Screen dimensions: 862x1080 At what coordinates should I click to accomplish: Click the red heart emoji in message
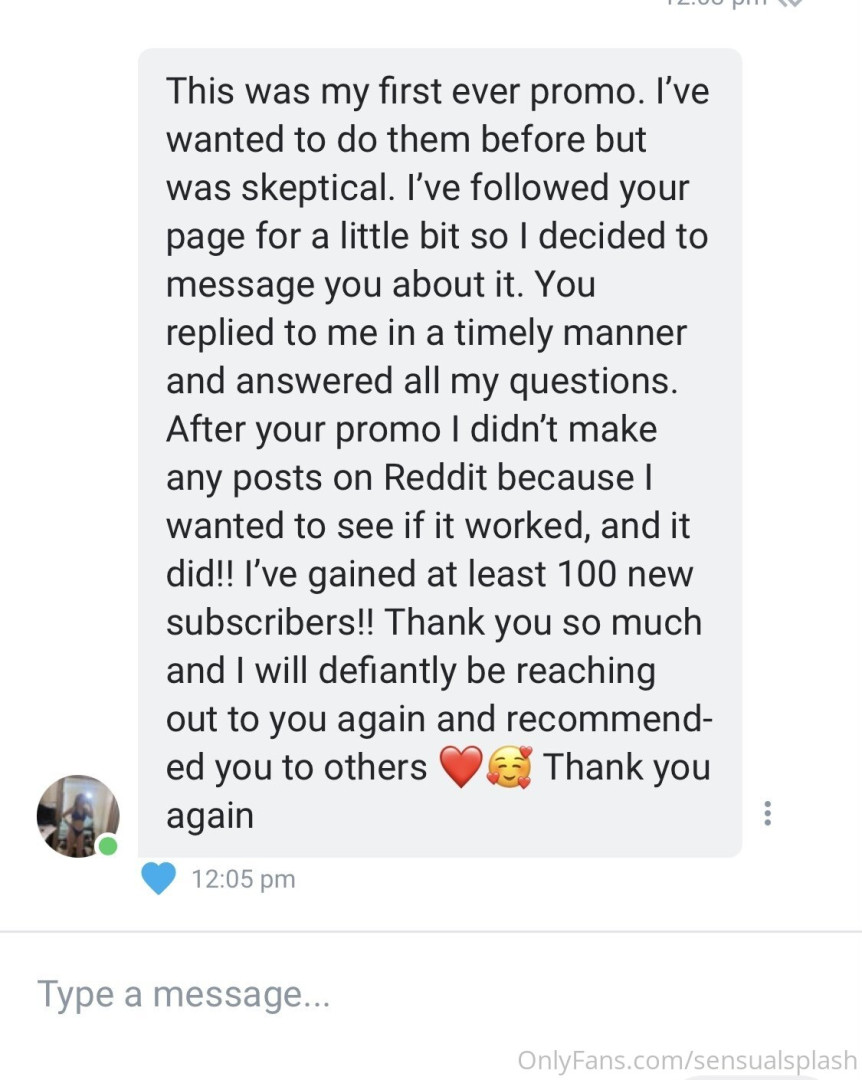click(x=460, y=768)
